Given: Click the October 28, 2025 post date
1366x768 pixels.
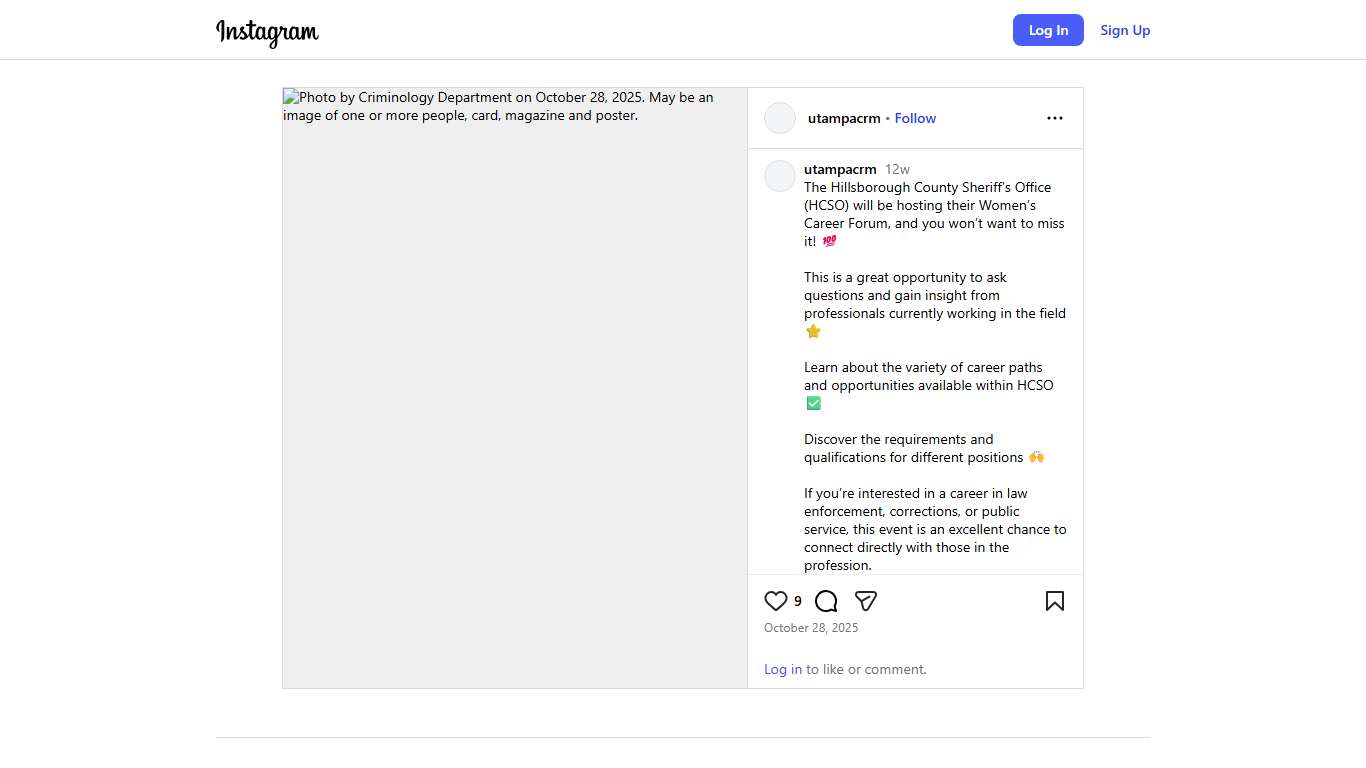Looking at the screenshot, I should [811, 628].
